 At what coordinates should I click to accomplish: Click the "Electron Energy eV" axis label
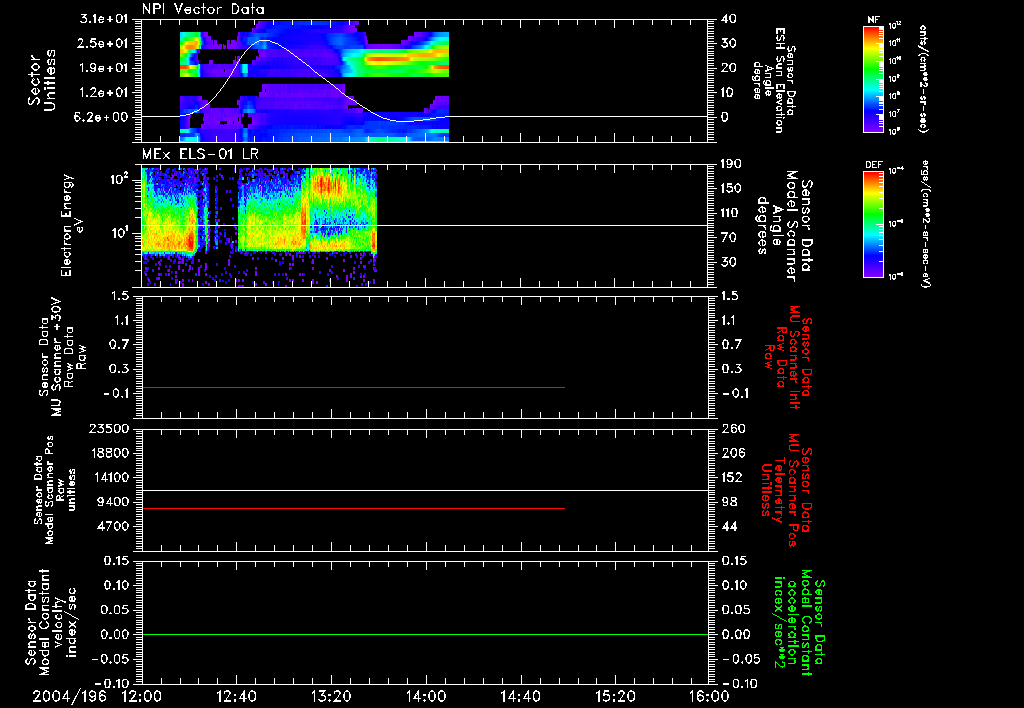(73, 225)
